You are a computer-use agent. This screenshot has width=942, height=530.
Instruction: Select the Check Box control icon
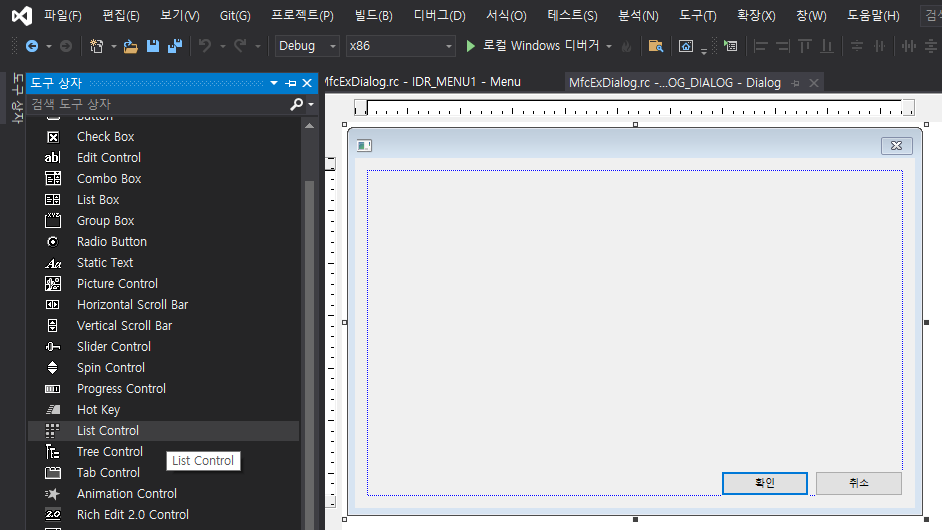point(53,137)
